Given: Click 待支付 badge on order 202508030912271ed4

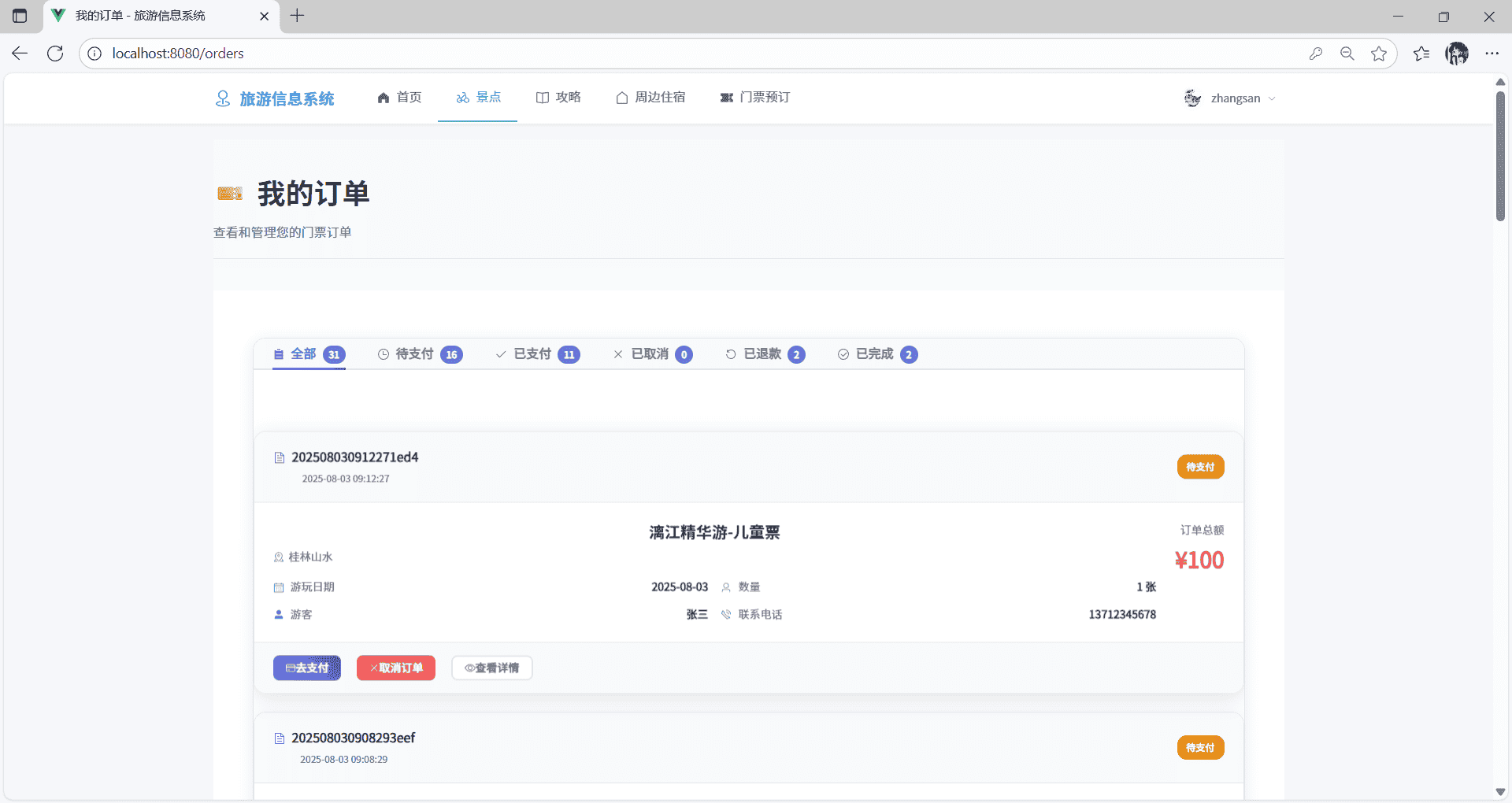Looking at the screenshot, I should (x=1201, y=467).
